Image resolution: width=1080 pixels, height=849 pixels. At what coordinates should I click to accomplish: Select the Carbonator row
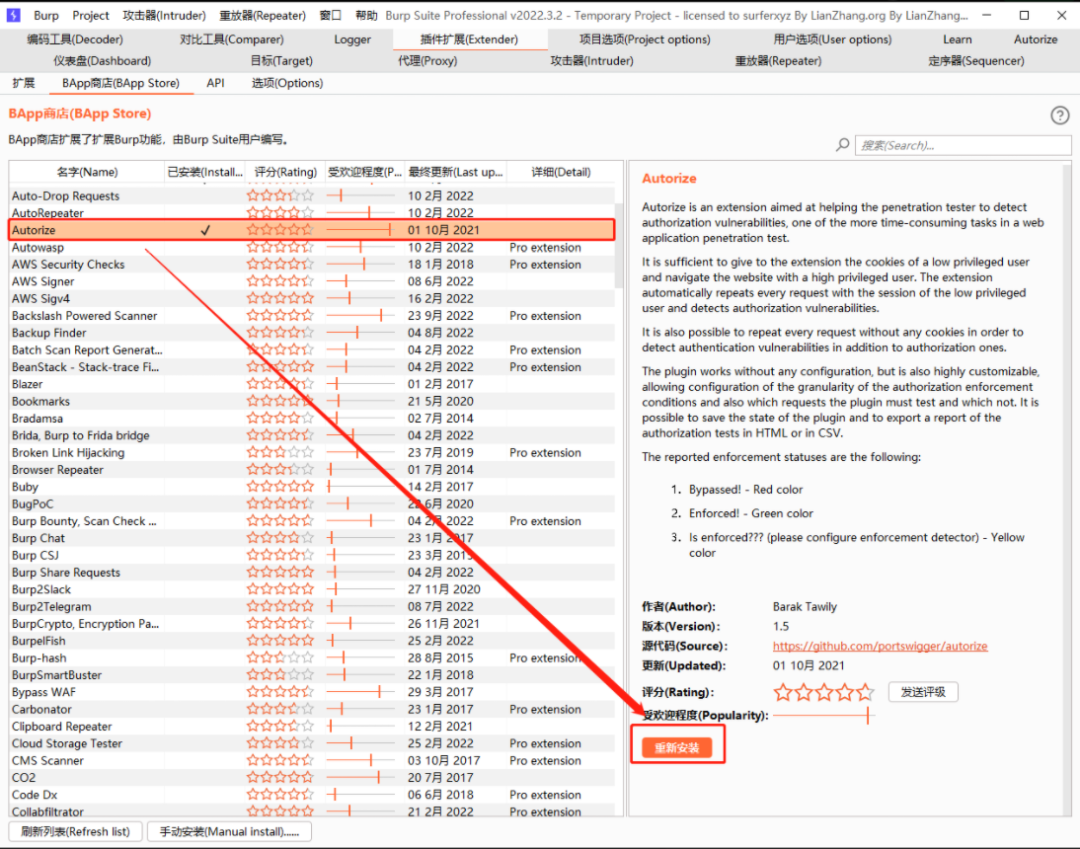click(312, 709)
